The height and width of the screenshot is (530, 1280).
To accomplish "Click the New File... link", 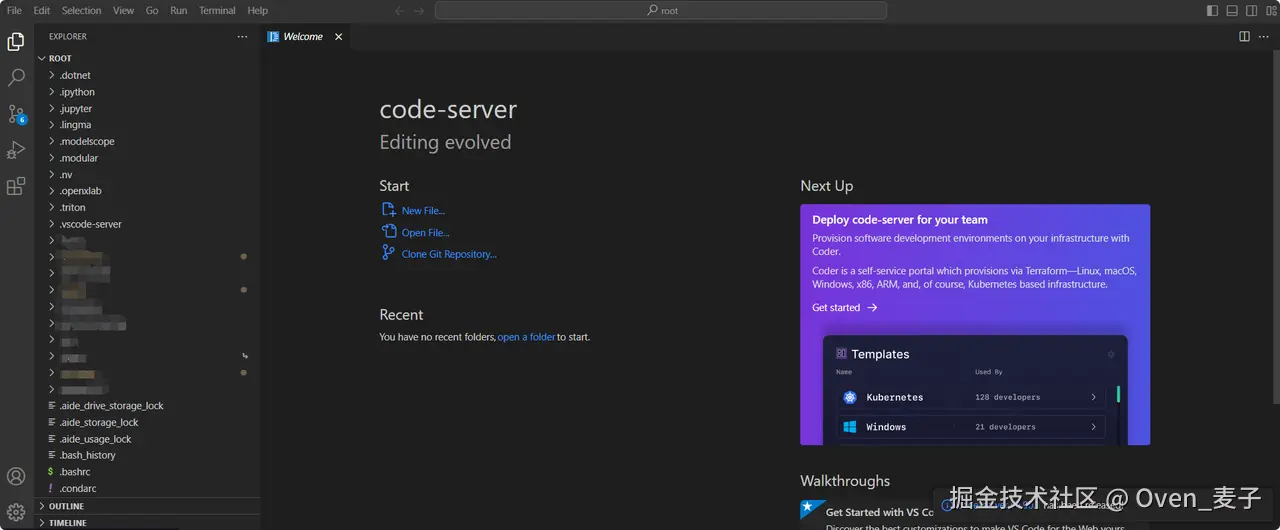I will click(x=423, y=211).
